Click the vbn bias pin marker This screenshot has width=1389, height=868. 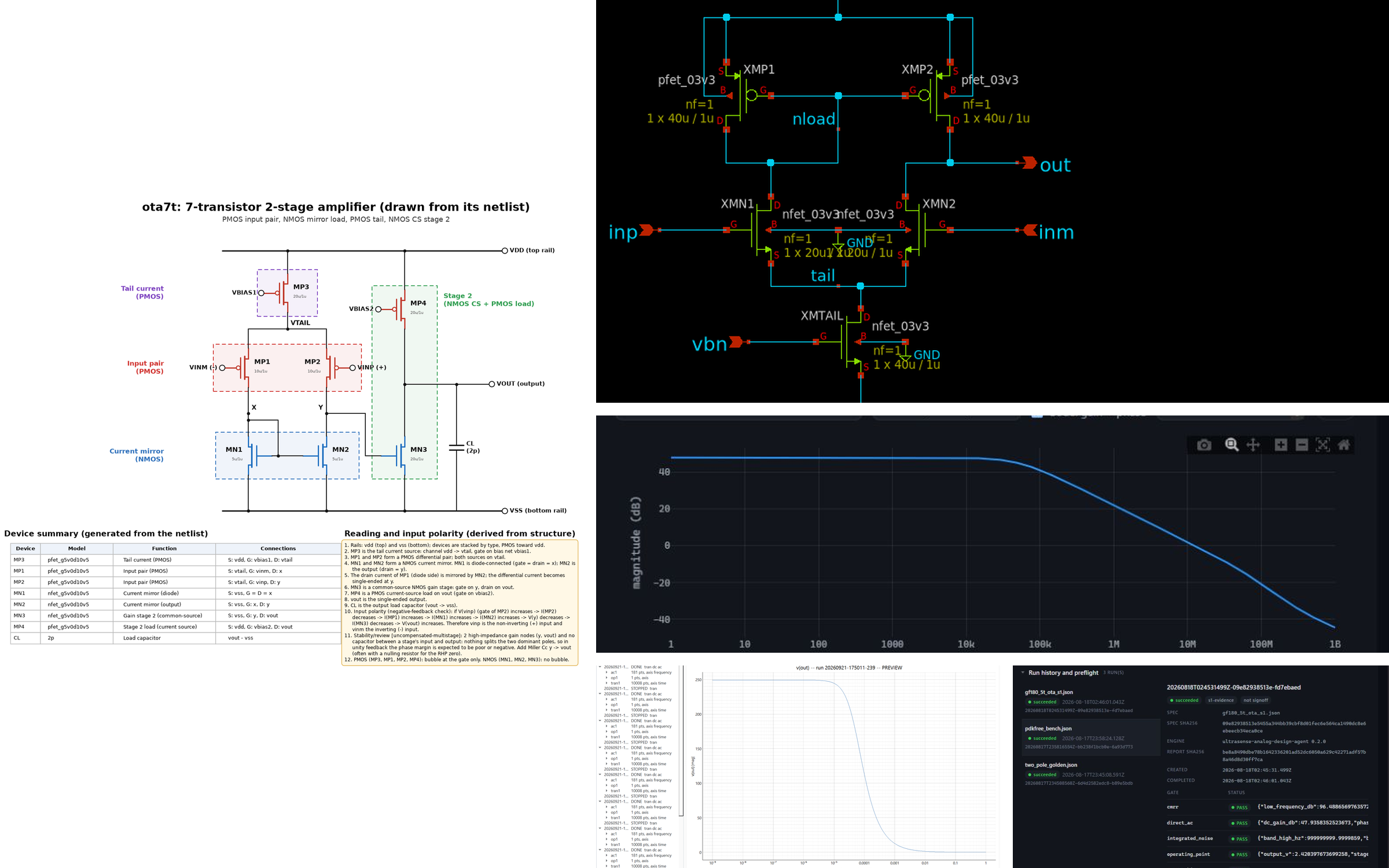click(x=736, y=342)
